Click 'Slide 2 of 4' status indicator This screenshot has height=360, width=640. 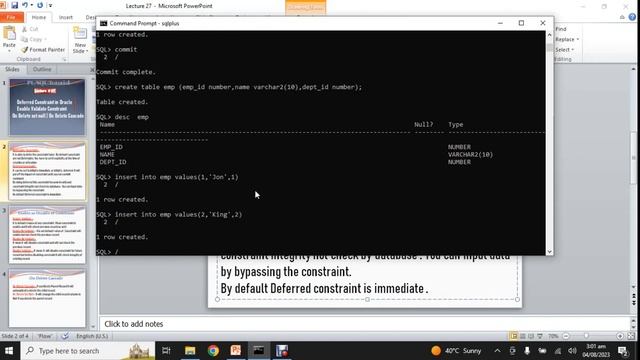coord(15,336)
